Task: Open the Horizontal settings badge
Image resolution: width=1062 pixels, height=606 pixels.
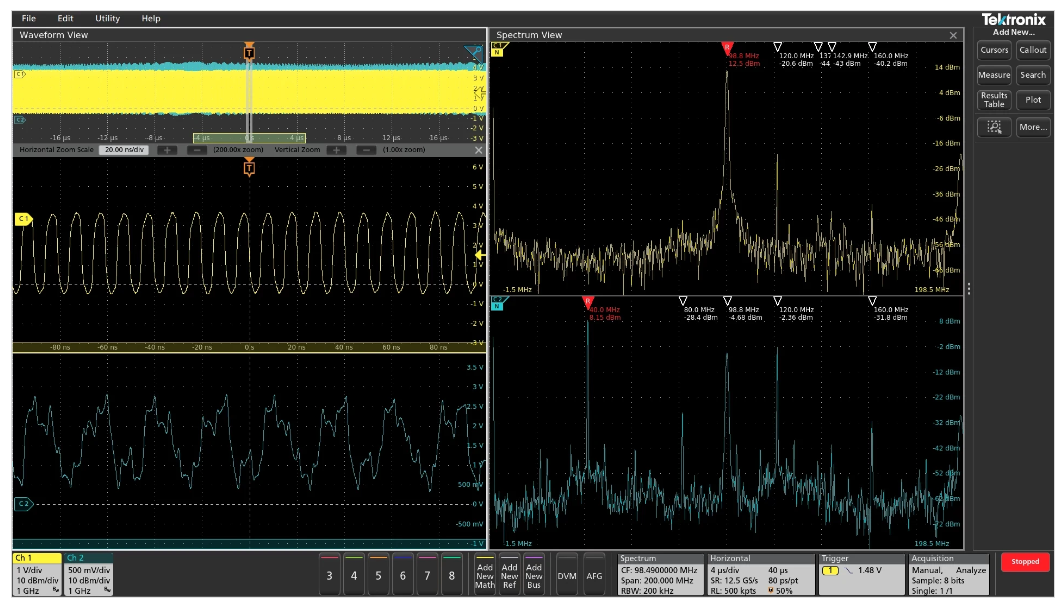Action: coord(760,574)
